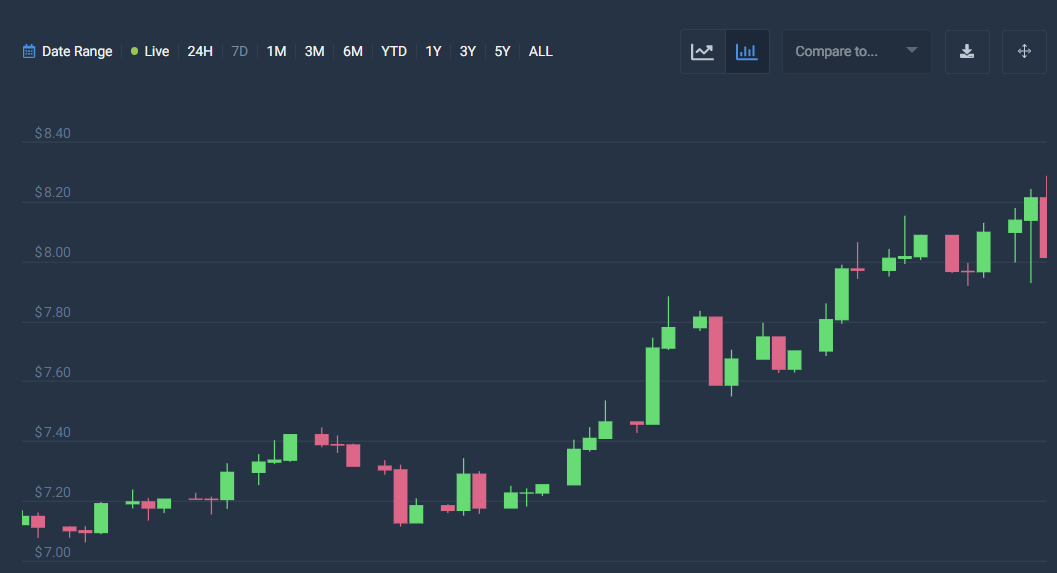Viewport: 1057px width, 573px height.
Task: Set chart range to 1Y
Action: 433,51
